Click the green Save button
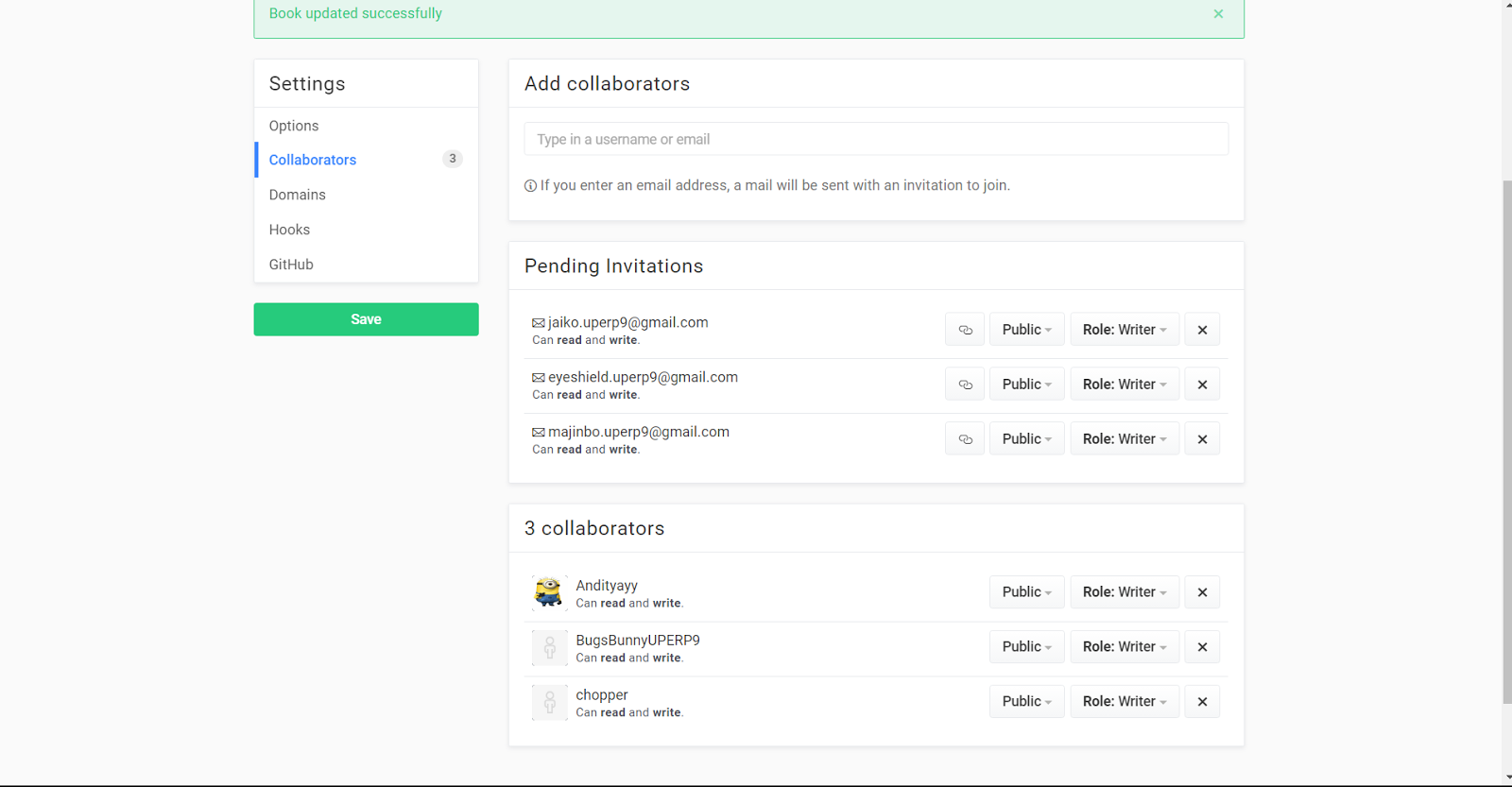This screenshot has height=787, width=1512. (x=366, y=319)
